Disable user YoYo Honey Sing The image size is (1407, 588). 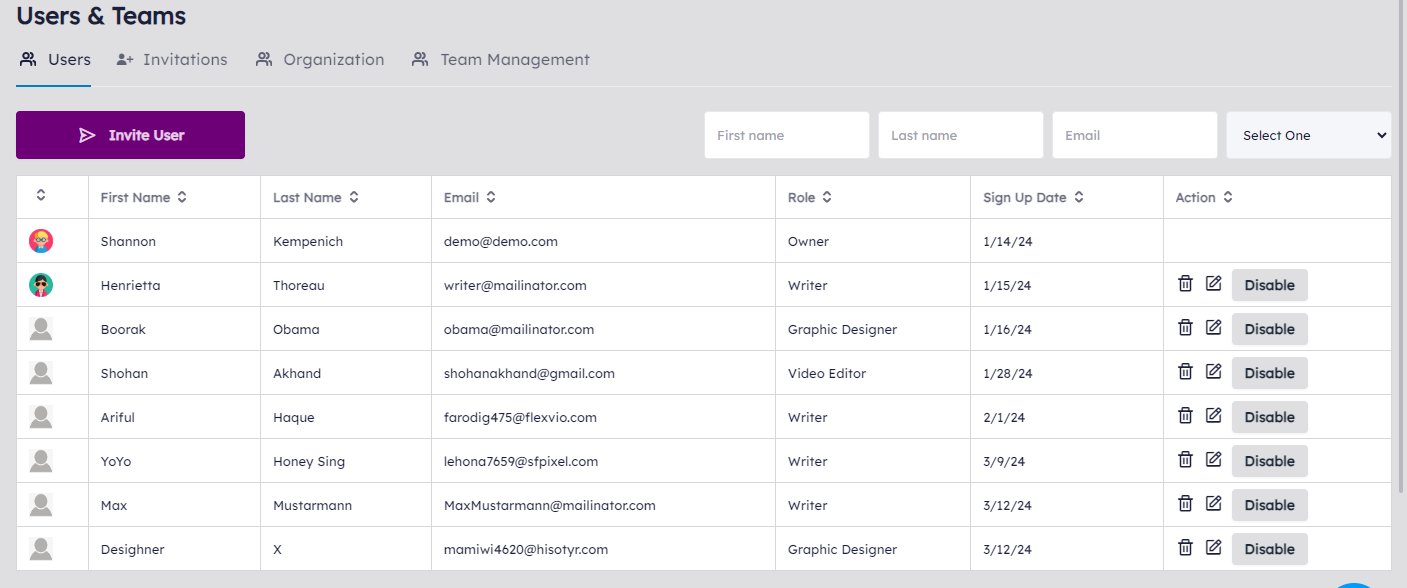[x=1269, y=461]
